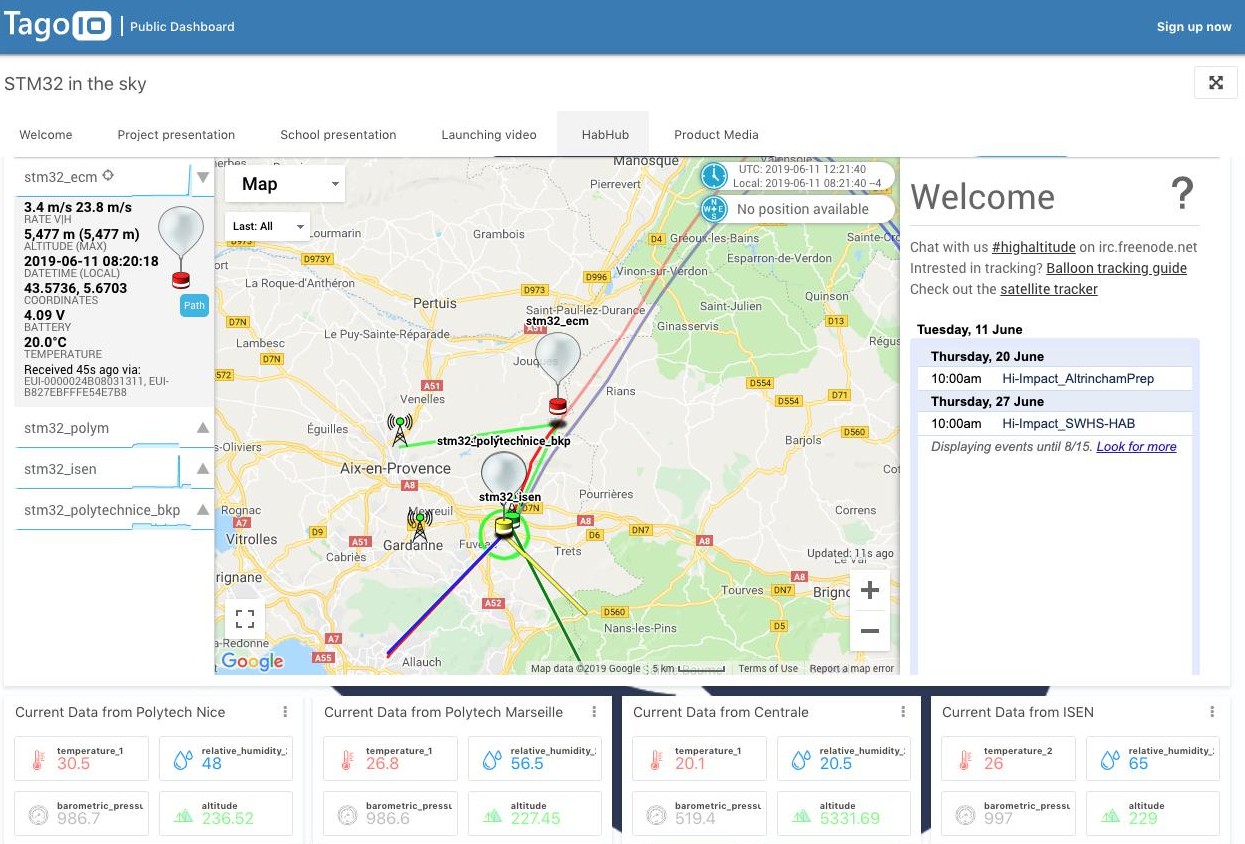Zoom in the map with plus button
Screen dimensions: 1245x844
[x=869, y=590]
